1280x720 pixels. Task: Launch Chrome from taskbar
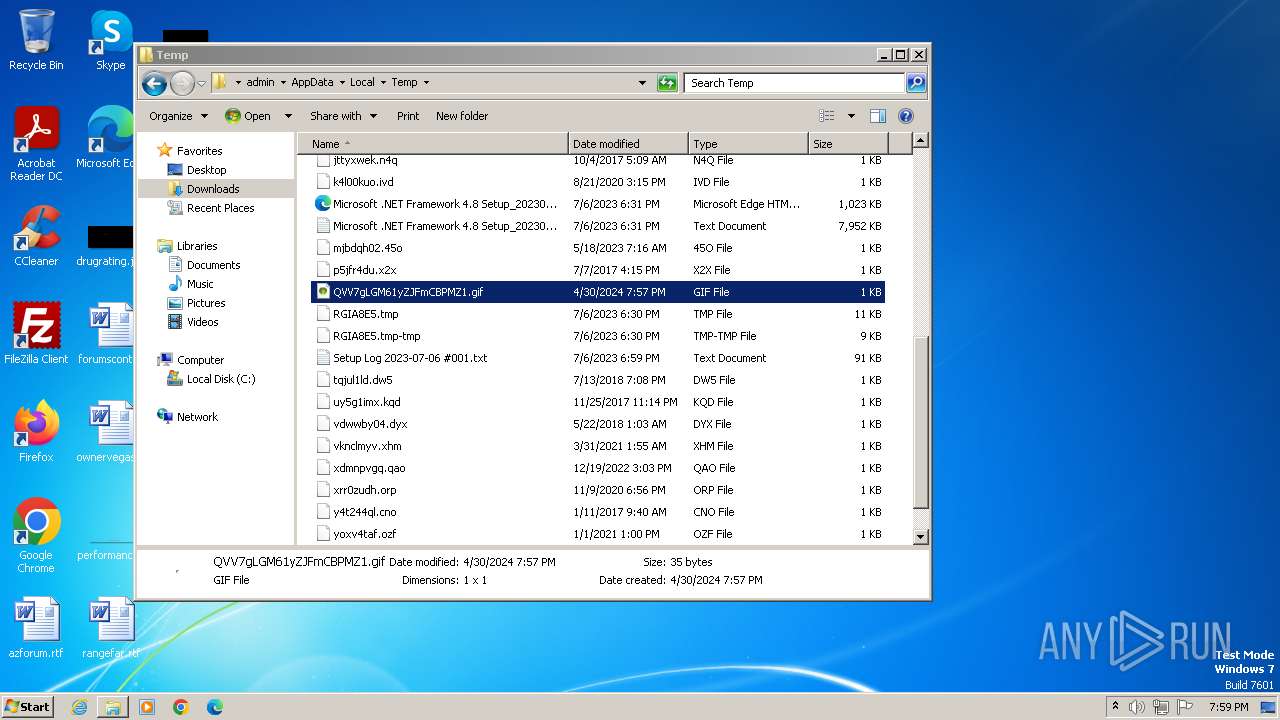click(x=181, y=707)
